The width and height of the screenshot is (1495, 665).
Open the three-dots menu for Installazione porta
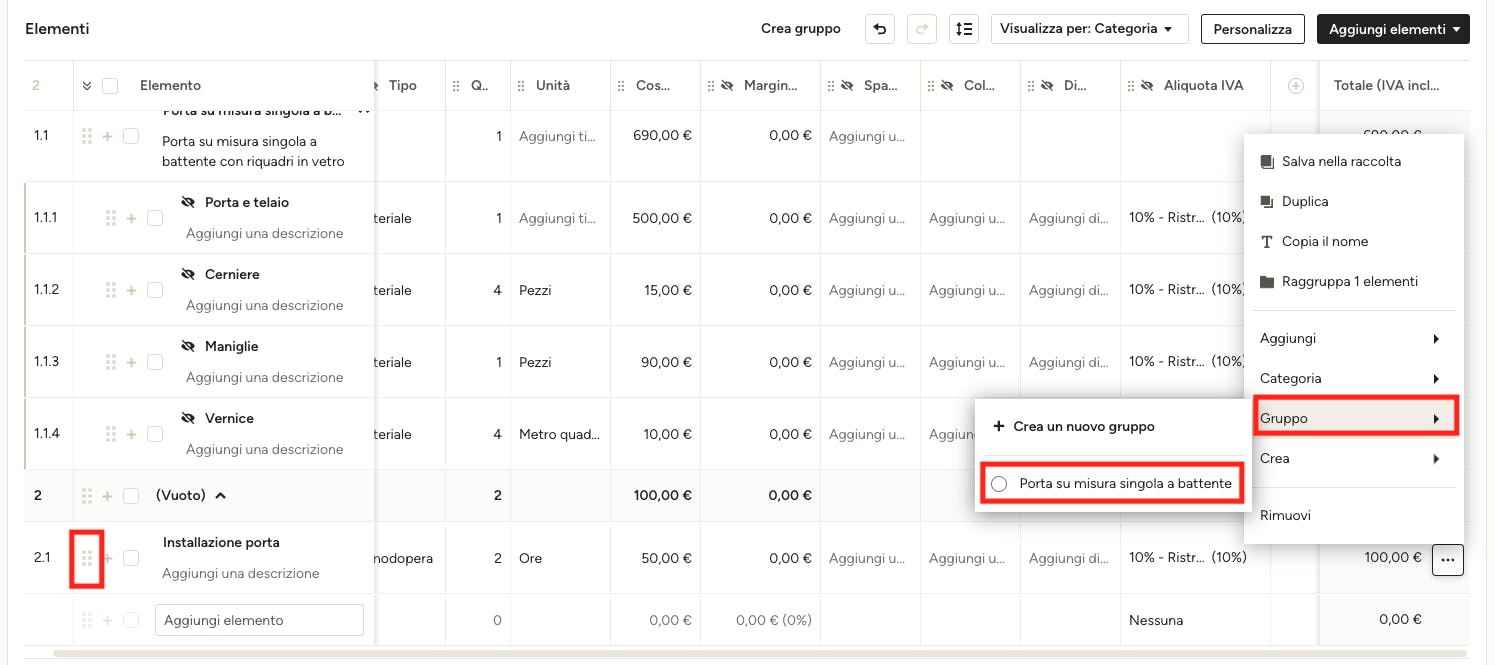(1447, 560)
